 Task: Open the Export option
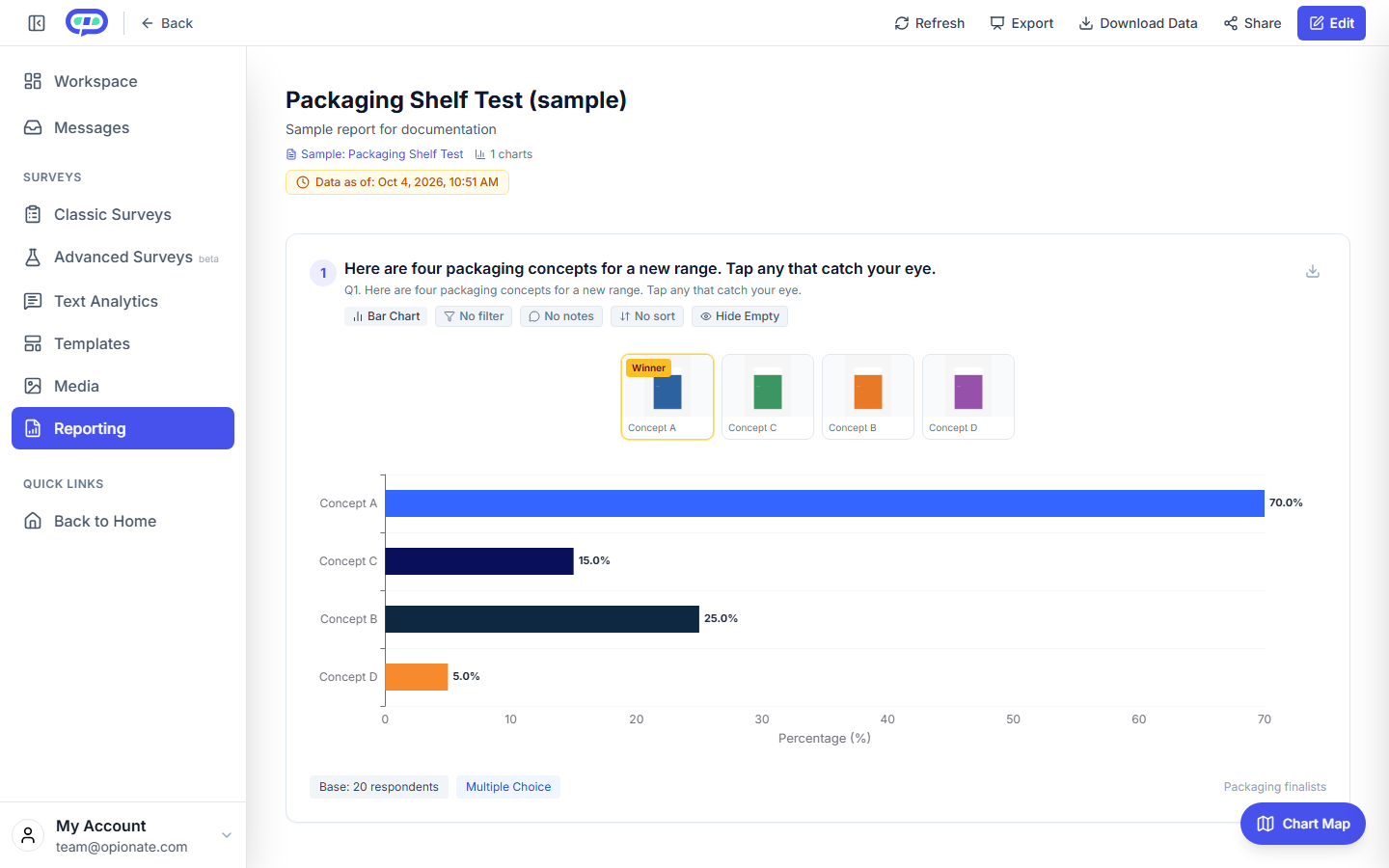[1021, 23]
